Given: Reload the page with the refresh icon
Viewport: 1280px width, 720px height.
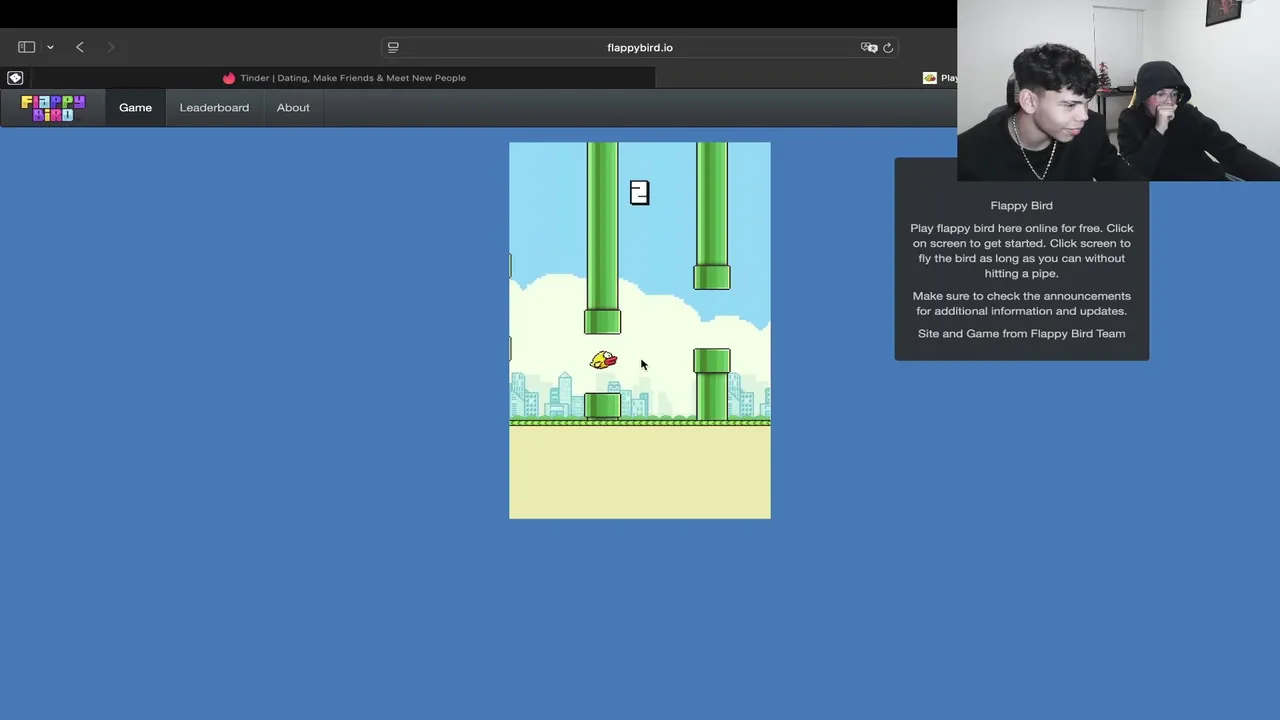Looking at the screenshot, I should (x=888, y=47).
